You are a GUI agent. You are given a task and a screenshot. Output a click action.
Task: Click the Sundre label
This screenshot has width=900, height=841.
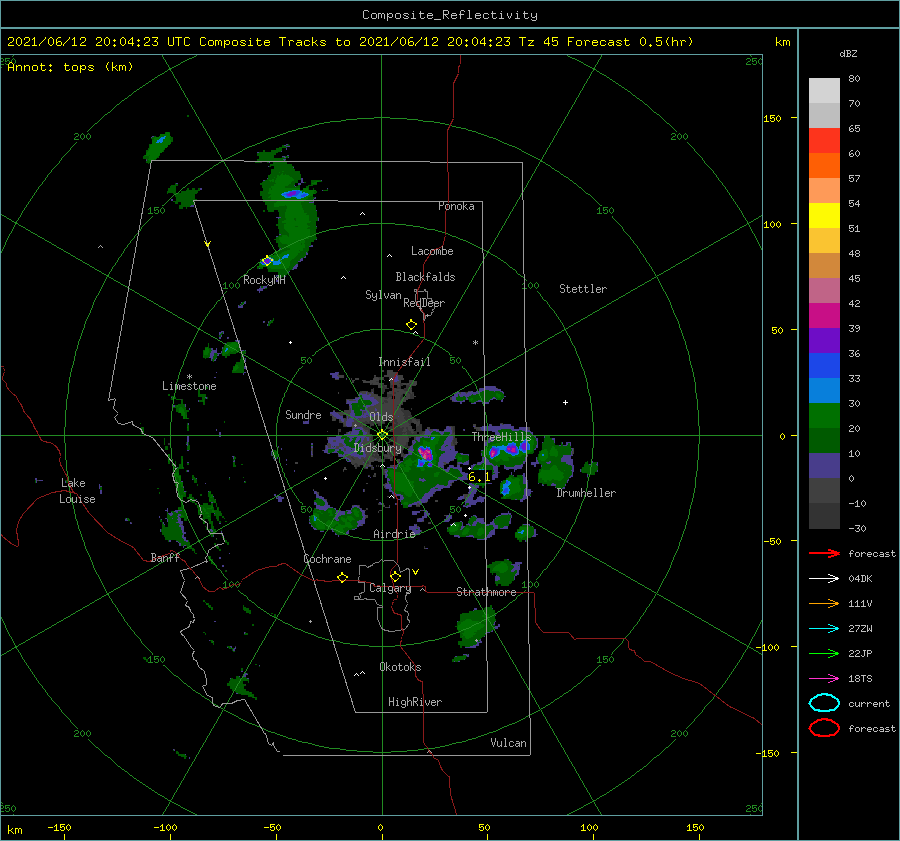(x=303, y=414)
